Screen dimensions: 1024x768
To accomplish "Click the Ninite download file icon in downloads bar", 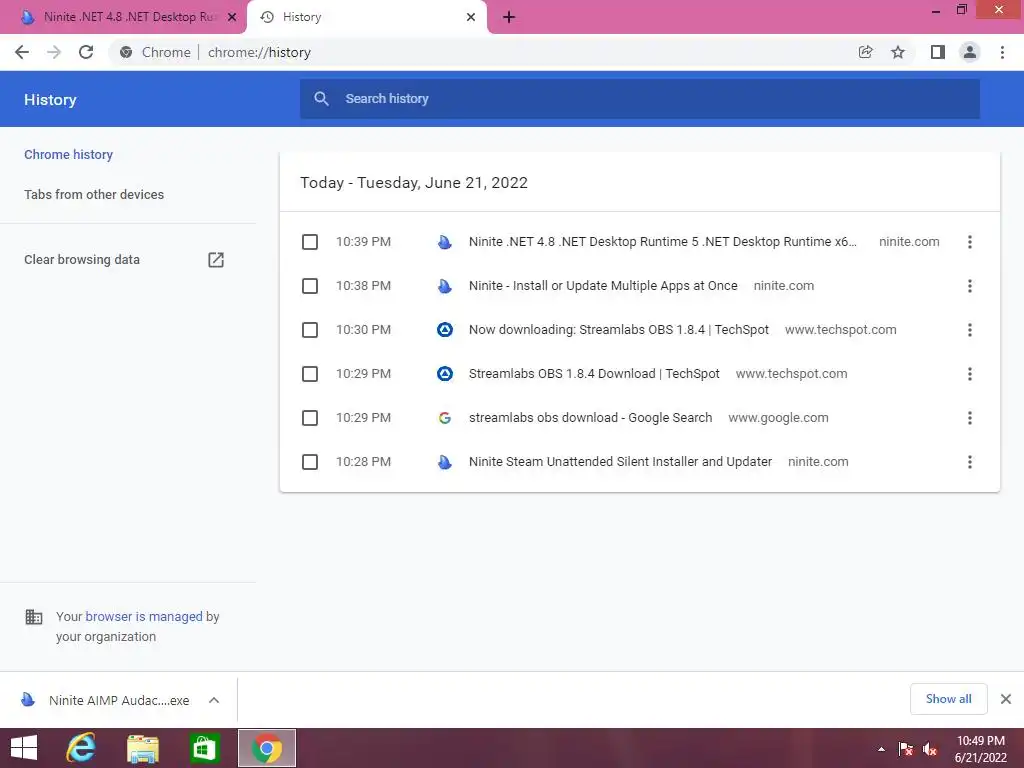I will click(x=27, y=700).
